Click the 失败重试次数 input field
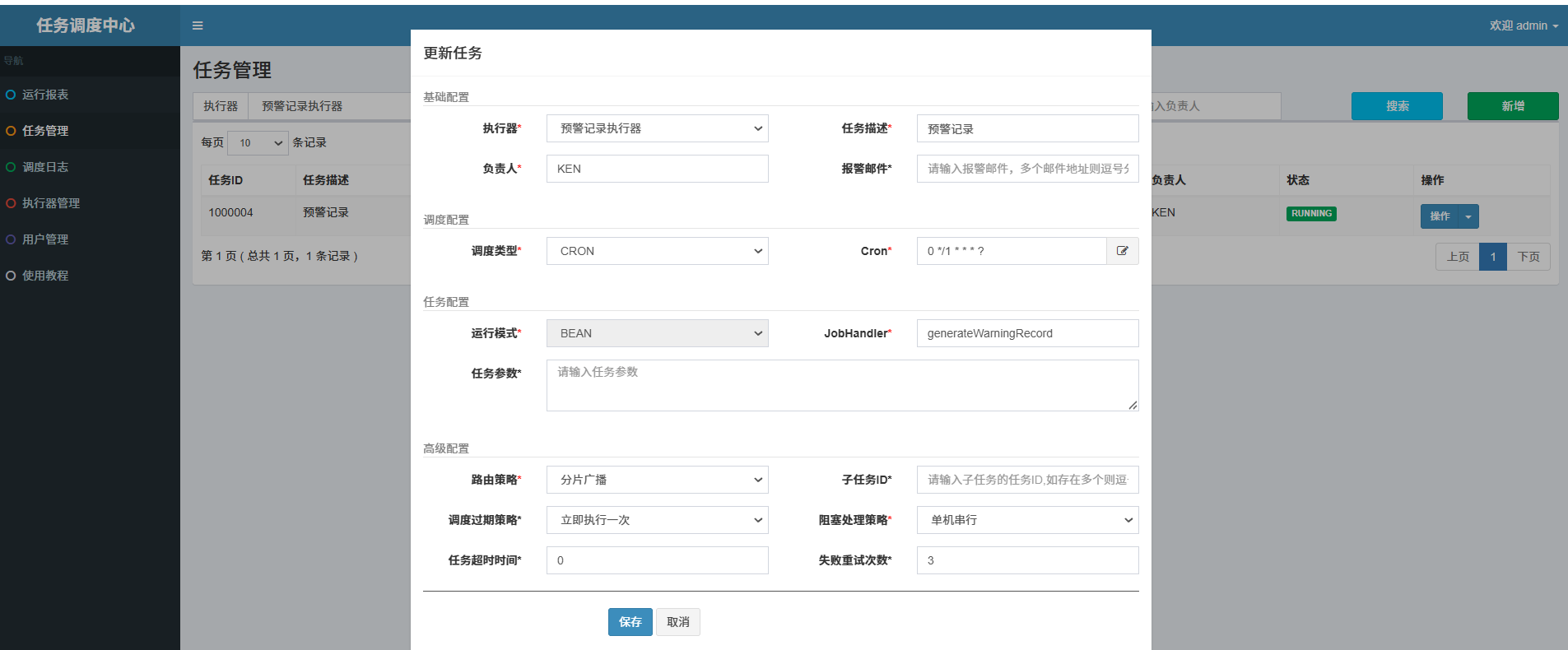 (1028, 560)
